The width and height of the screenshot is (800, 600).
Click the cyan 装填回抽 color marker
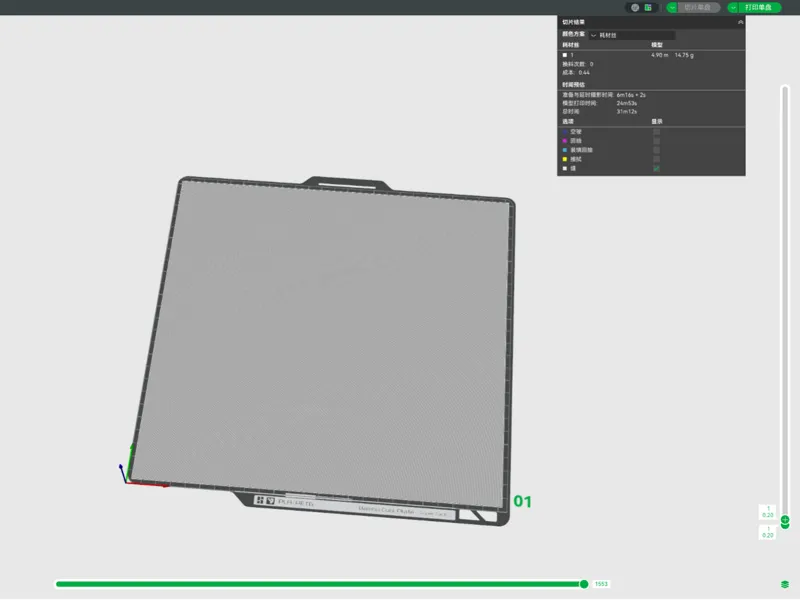click(565, 150)
